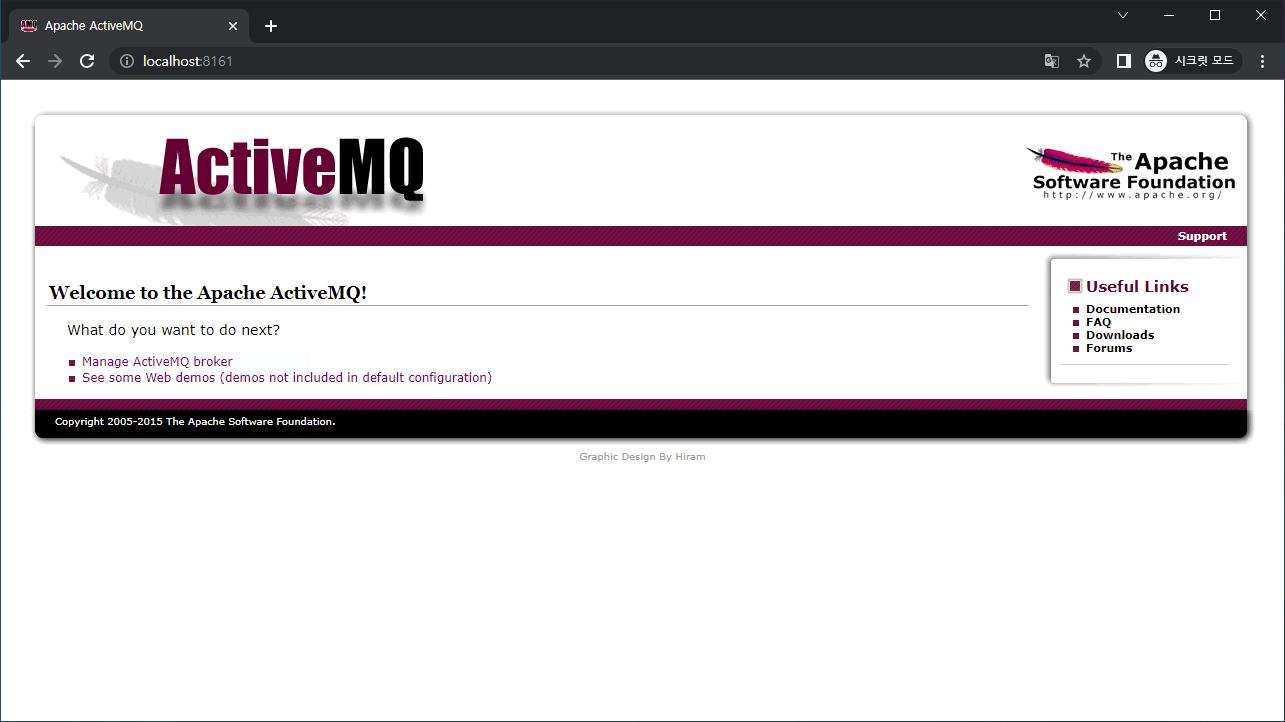Navigate back using the back arrow

(x=23, y=61)
